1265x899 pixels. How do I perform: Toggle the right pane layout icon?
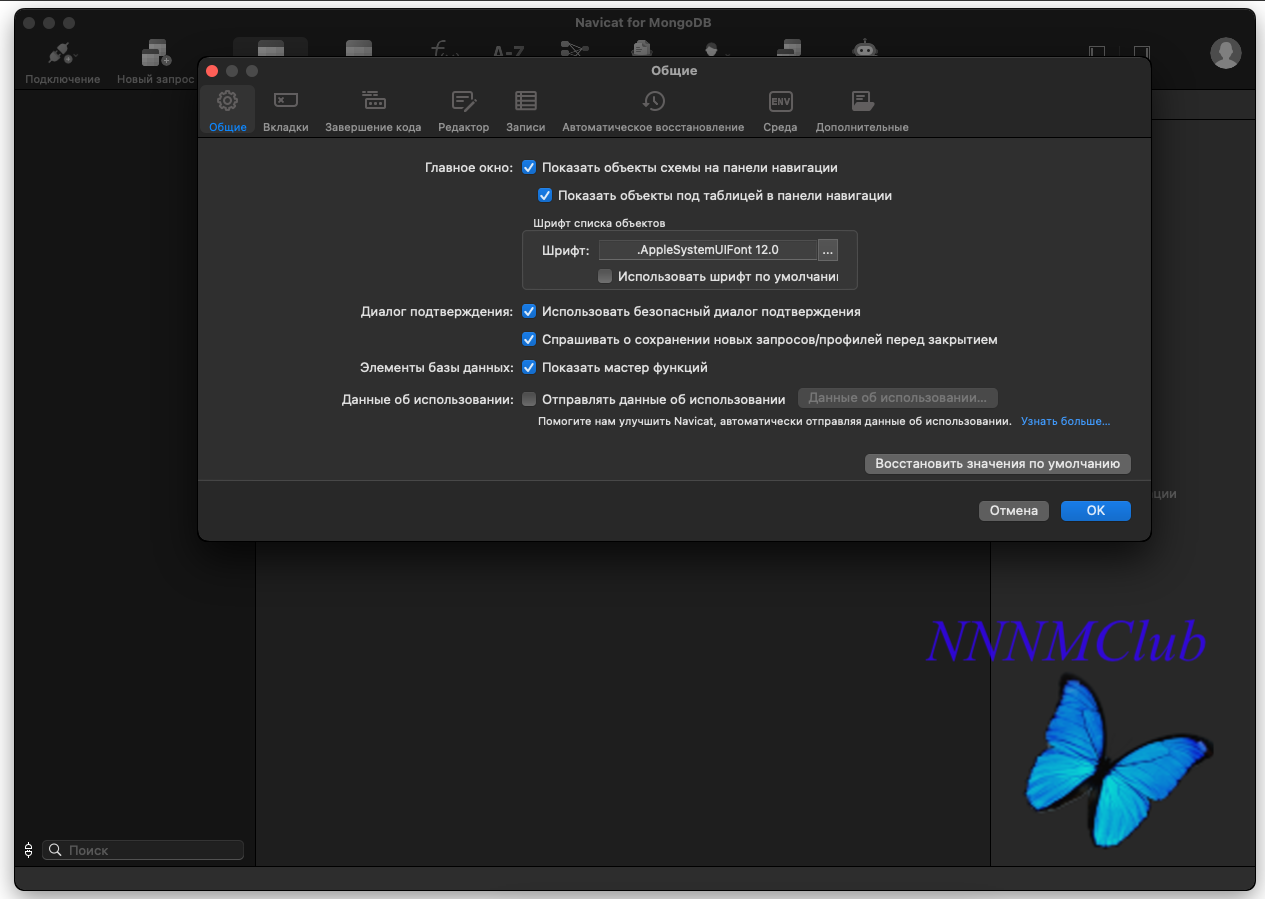coord(1141,52)
